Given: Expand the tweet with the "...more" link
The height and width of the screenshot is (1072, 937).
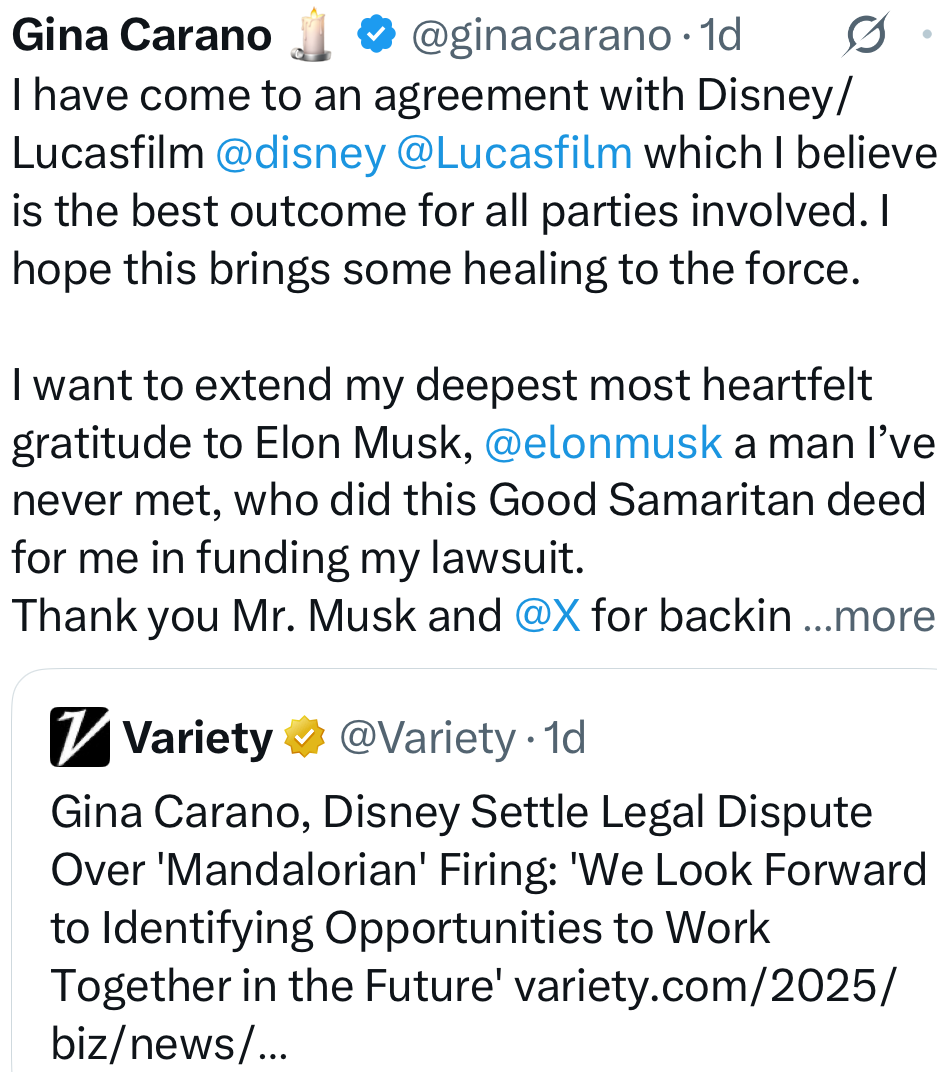Looking at the screenshot, I should point(870,616).
